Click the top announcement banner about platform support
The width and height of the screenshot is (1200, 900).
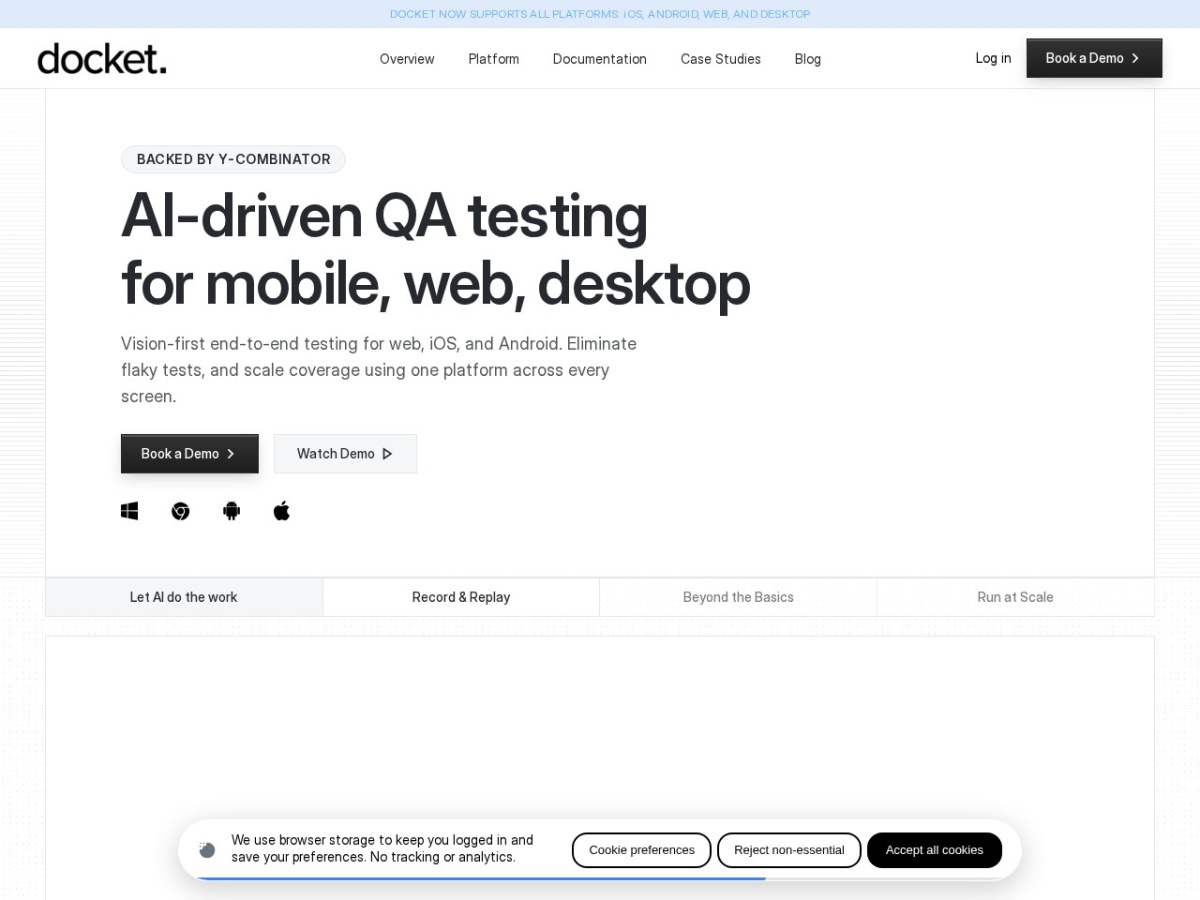pos(600,14)
